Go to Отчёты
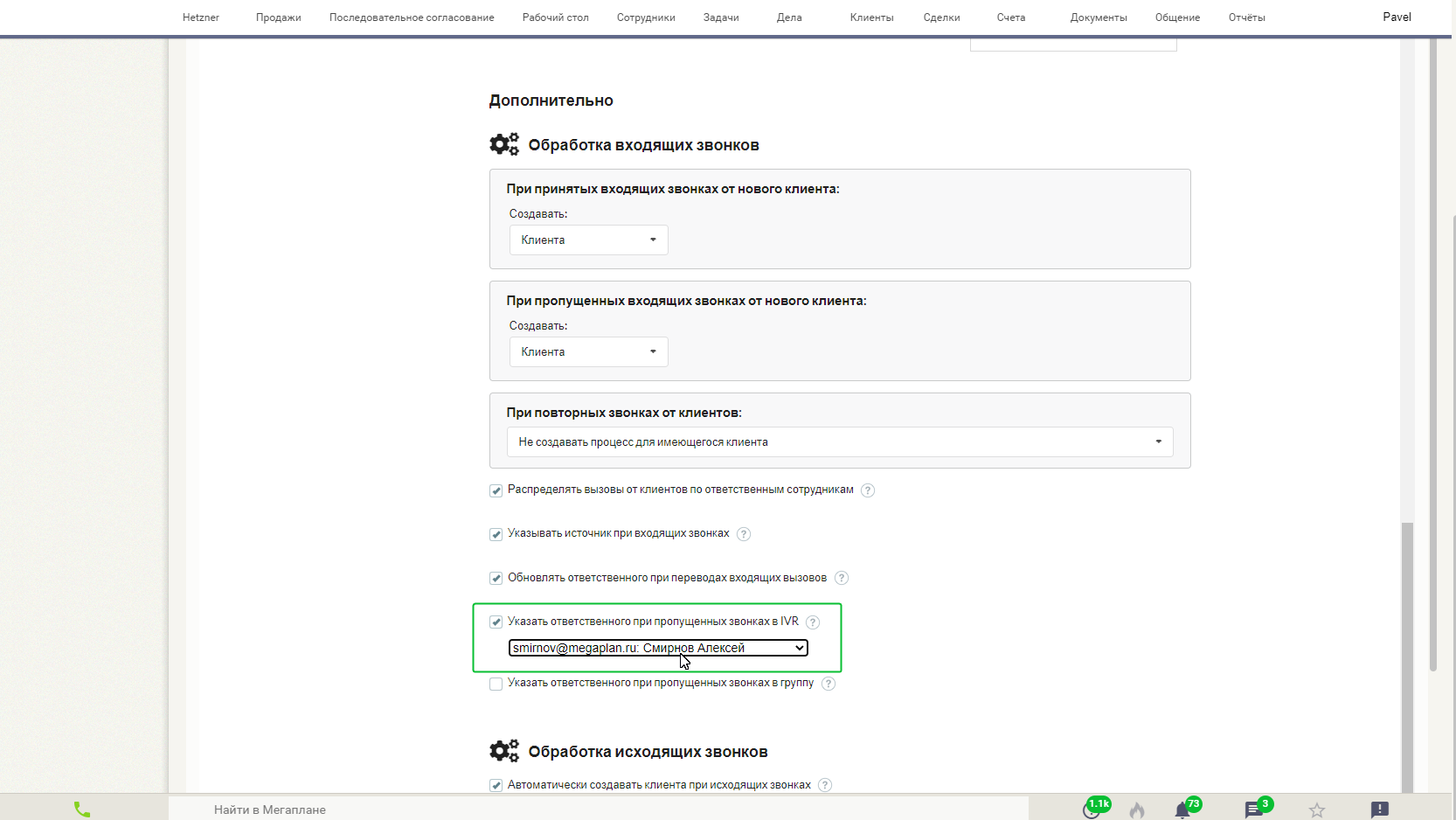Viewport: 1456px width, 820px height. tap(1246, 17)
